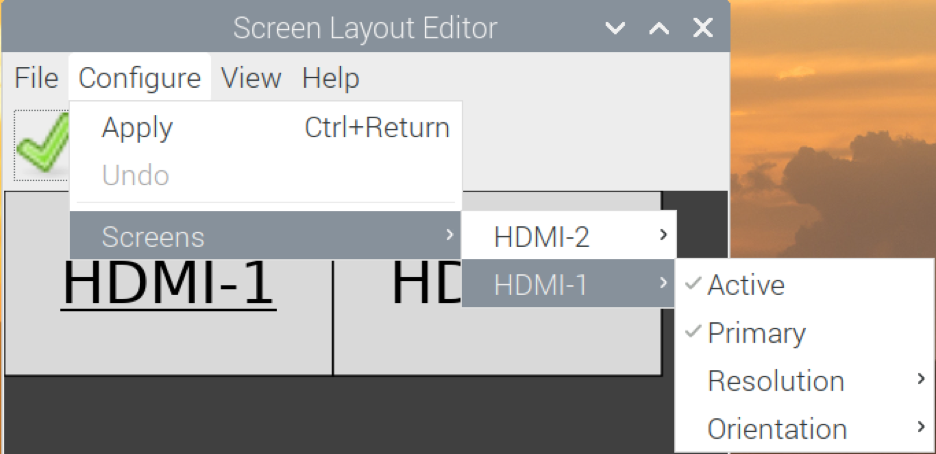The height and width of the screenshot is (454, 936).
Task: Open the View menu
Action: pyautogui.click(x=251, y=78)
